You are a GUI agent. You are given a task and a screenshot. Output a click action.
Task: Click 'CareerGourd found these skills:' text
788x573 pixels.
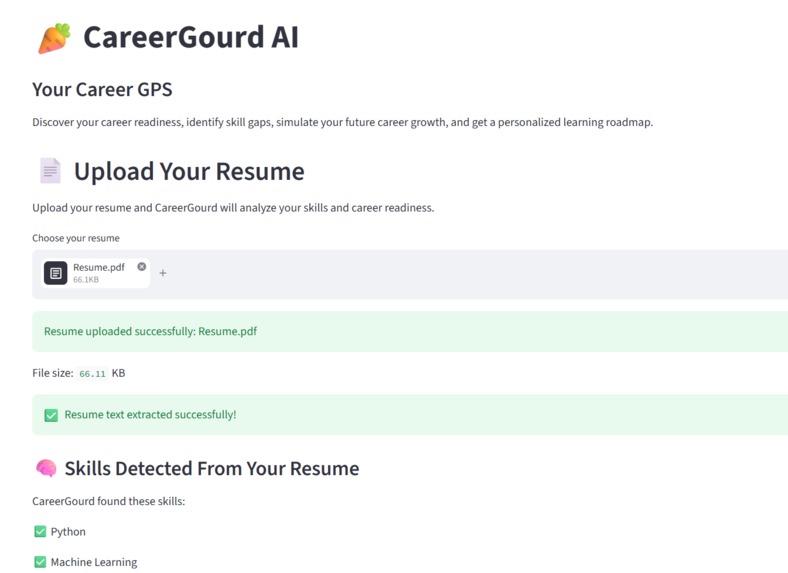point(109,501)
